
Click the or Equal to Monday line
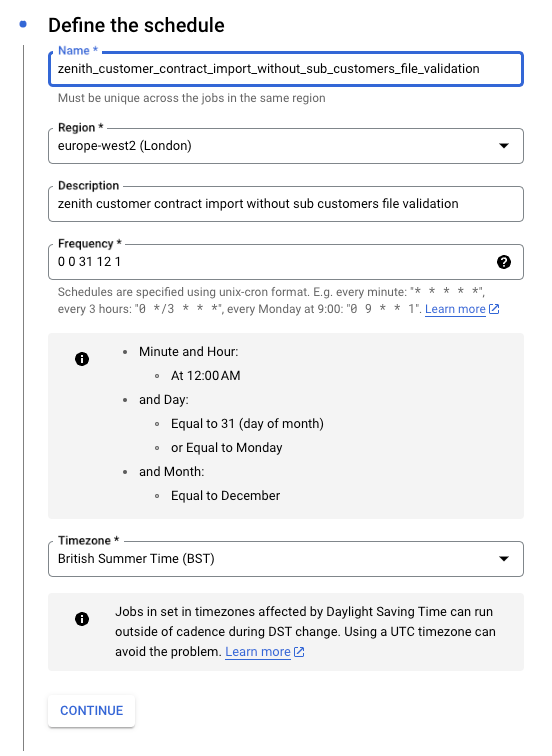click(227, 448)
